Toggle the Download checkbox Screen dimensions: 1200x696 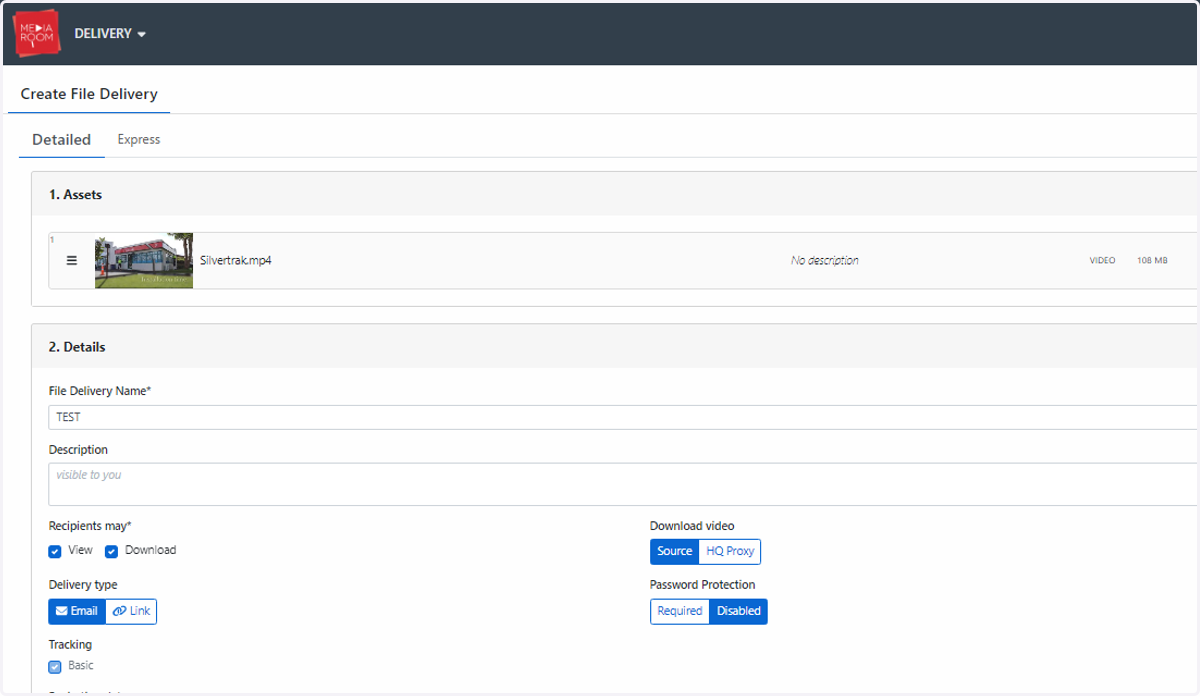(x=112, y=551)
